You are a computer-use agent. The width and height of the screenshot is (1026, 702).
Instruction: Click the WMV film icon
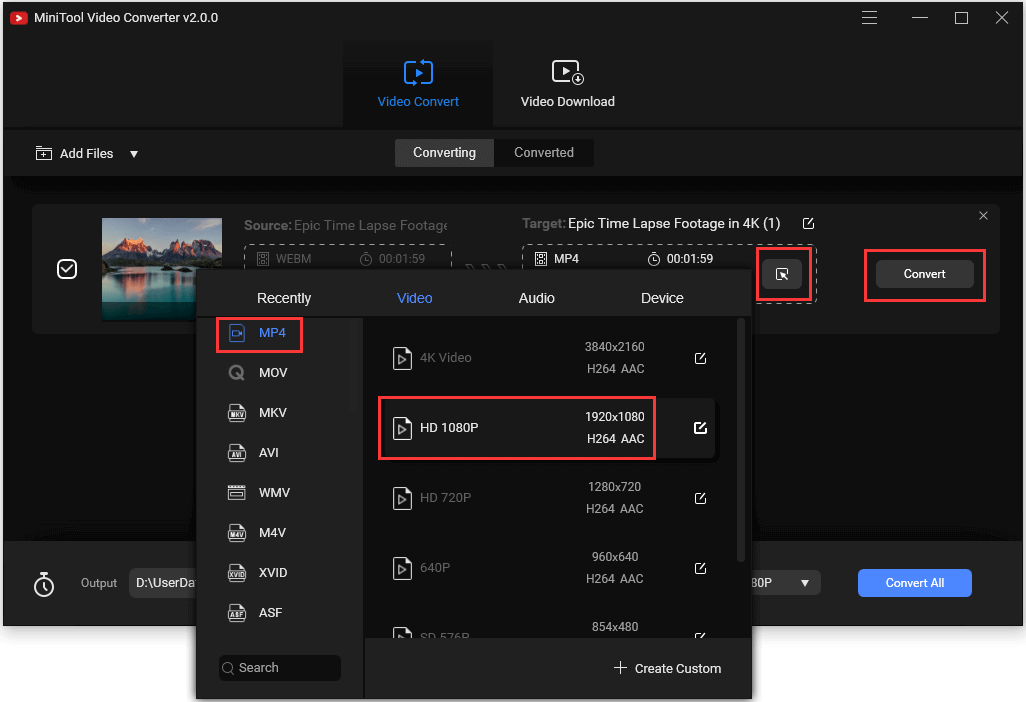pyautogui.click(x=236, y=493)
